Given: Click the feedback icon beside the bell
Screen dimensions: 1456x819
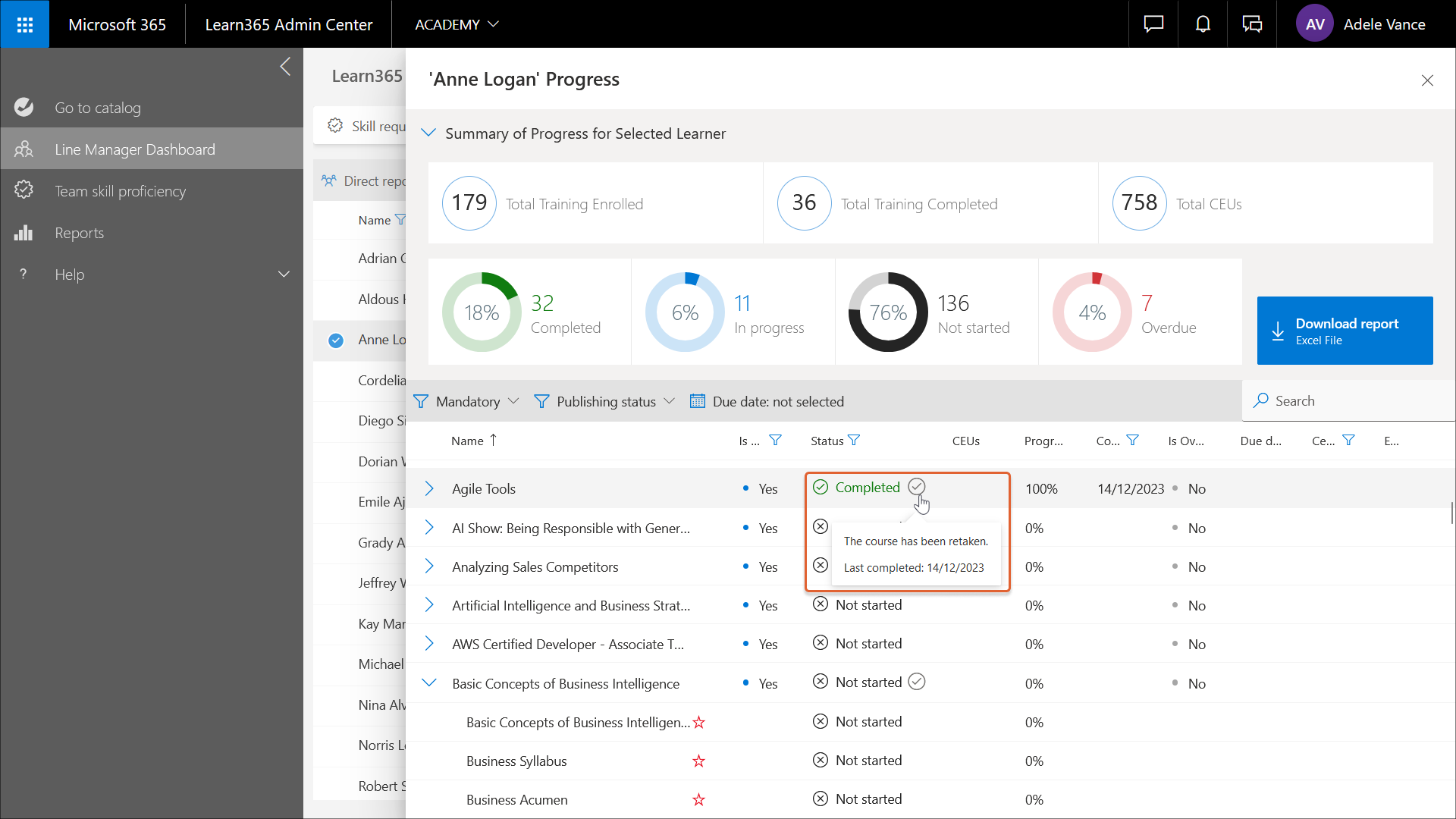Looking at the screenshot, I should pos(1252,24).
